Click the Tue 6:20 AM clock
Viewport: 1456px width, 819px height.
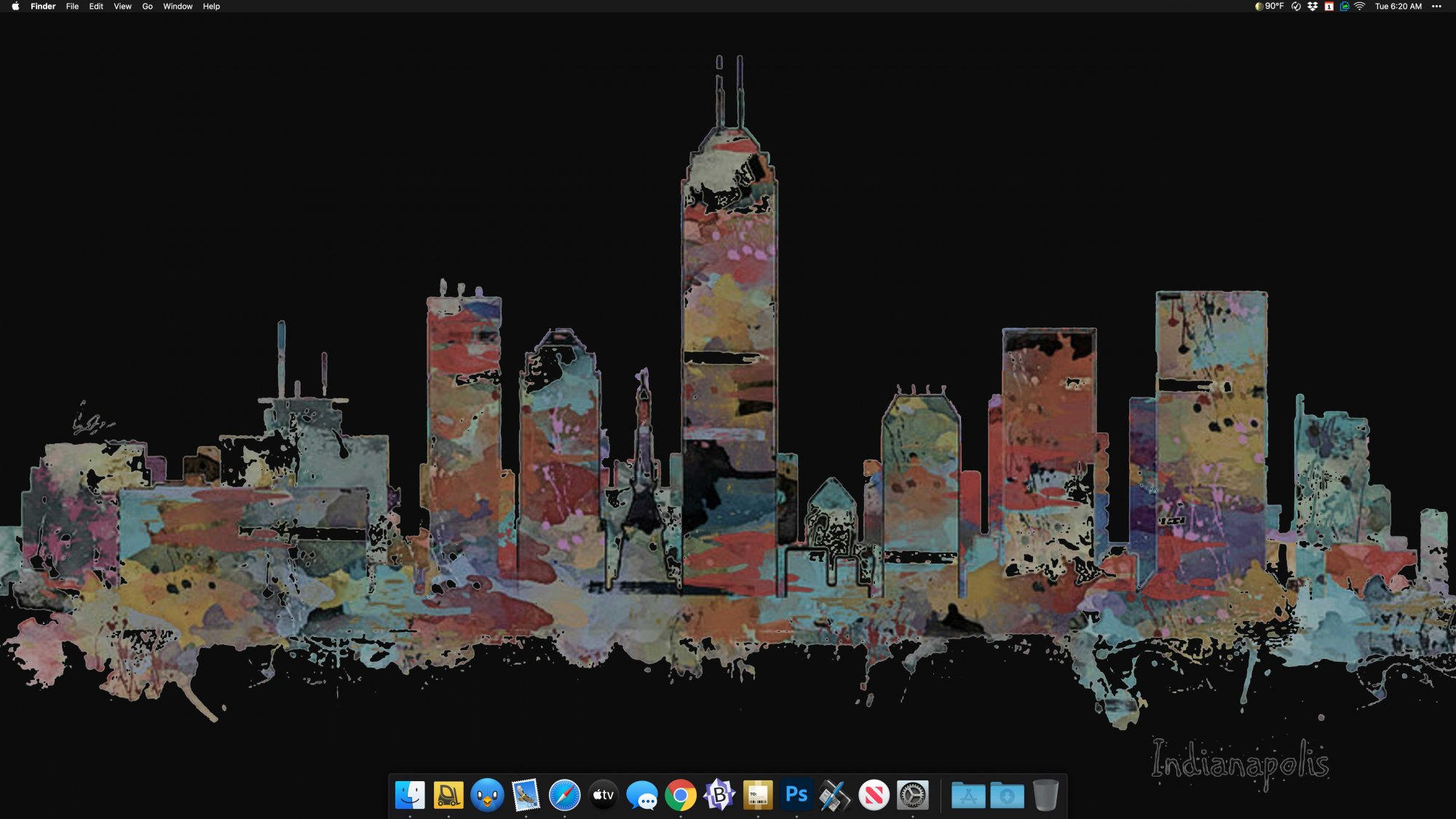(x=1398, y=6)
